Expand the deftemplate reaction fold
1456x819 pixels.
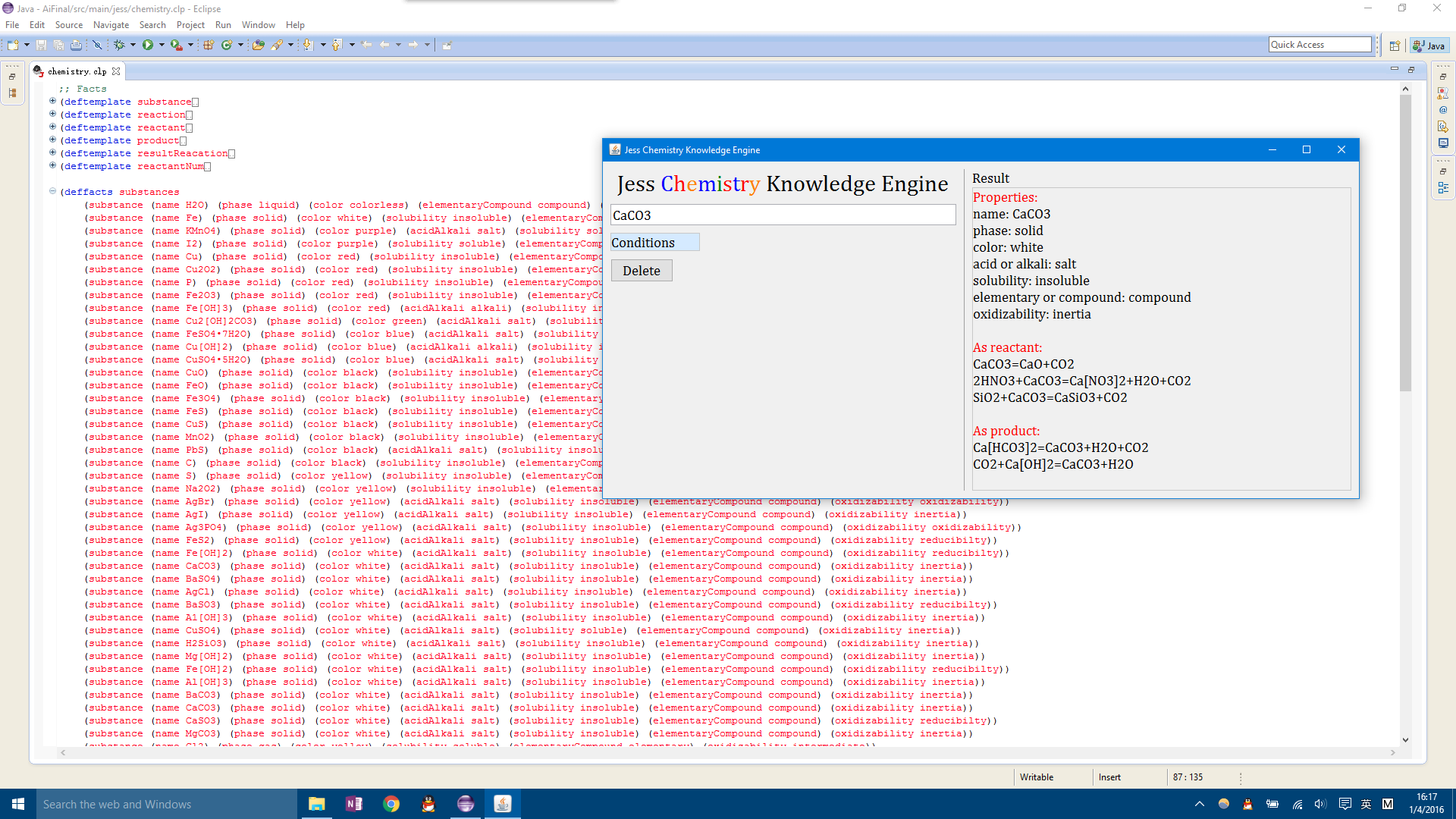(x=52, y=114)
